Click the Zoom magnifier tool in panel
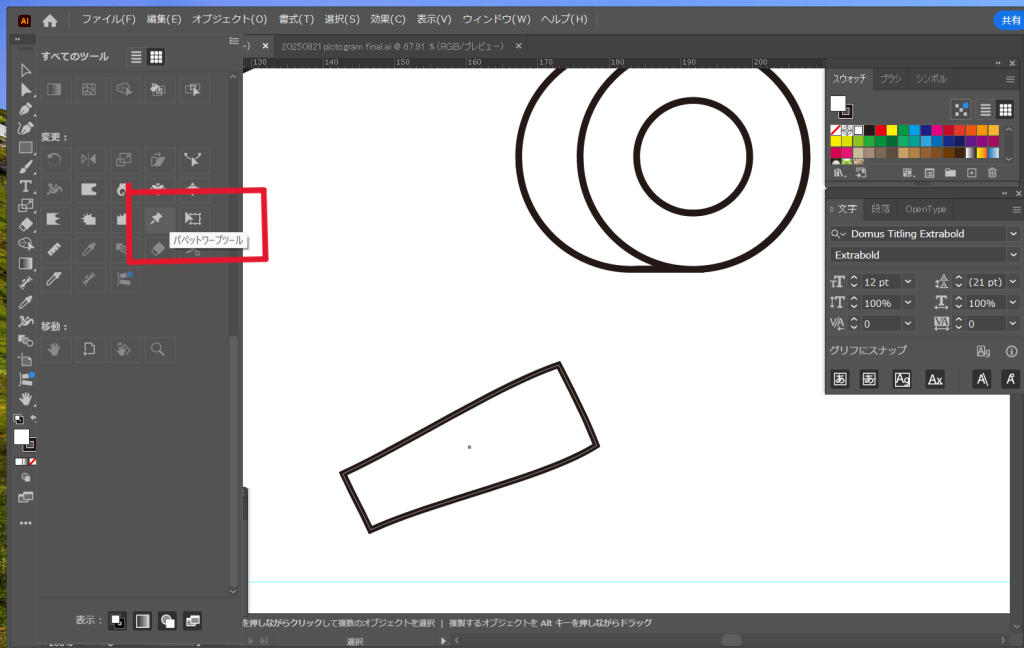The width and height of the screenshot is (1024, 648). point(157,349)
